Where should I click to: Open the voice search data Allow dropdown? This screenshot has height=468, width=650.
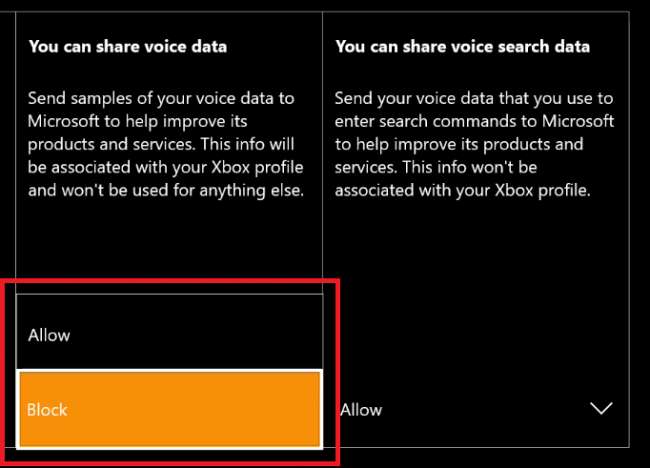pyautogui.click(x=470, y=409)
